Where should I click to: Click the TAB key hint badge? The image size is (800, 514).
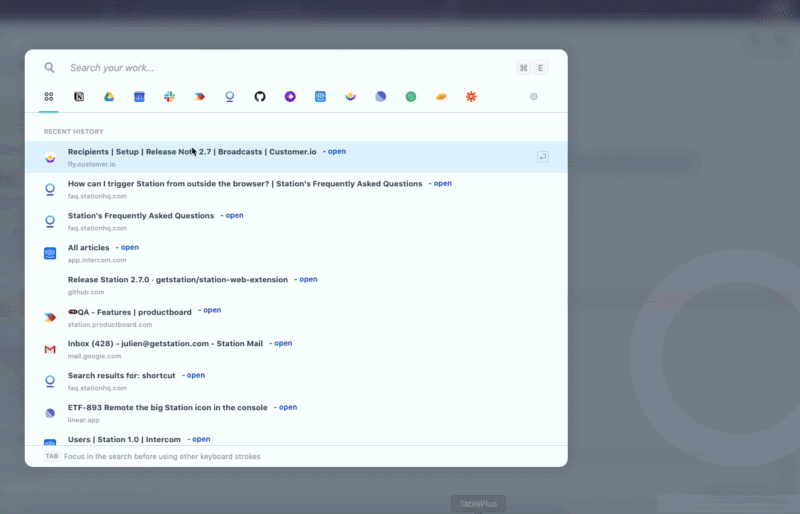pos(52,456)
